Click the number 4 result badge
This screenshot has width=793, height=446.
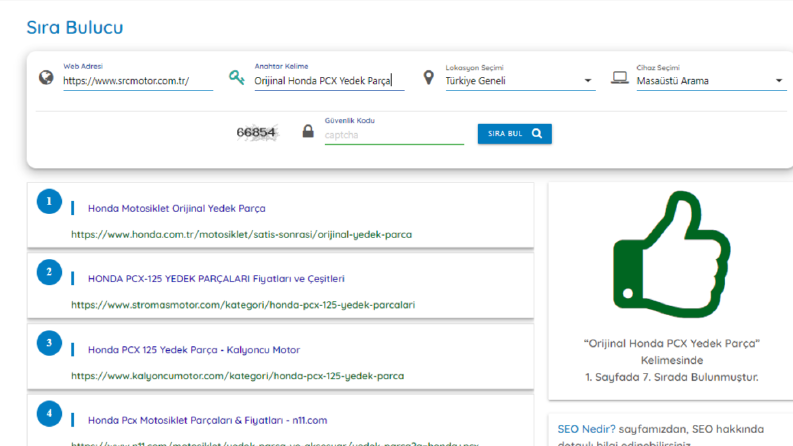coord(49,414)
